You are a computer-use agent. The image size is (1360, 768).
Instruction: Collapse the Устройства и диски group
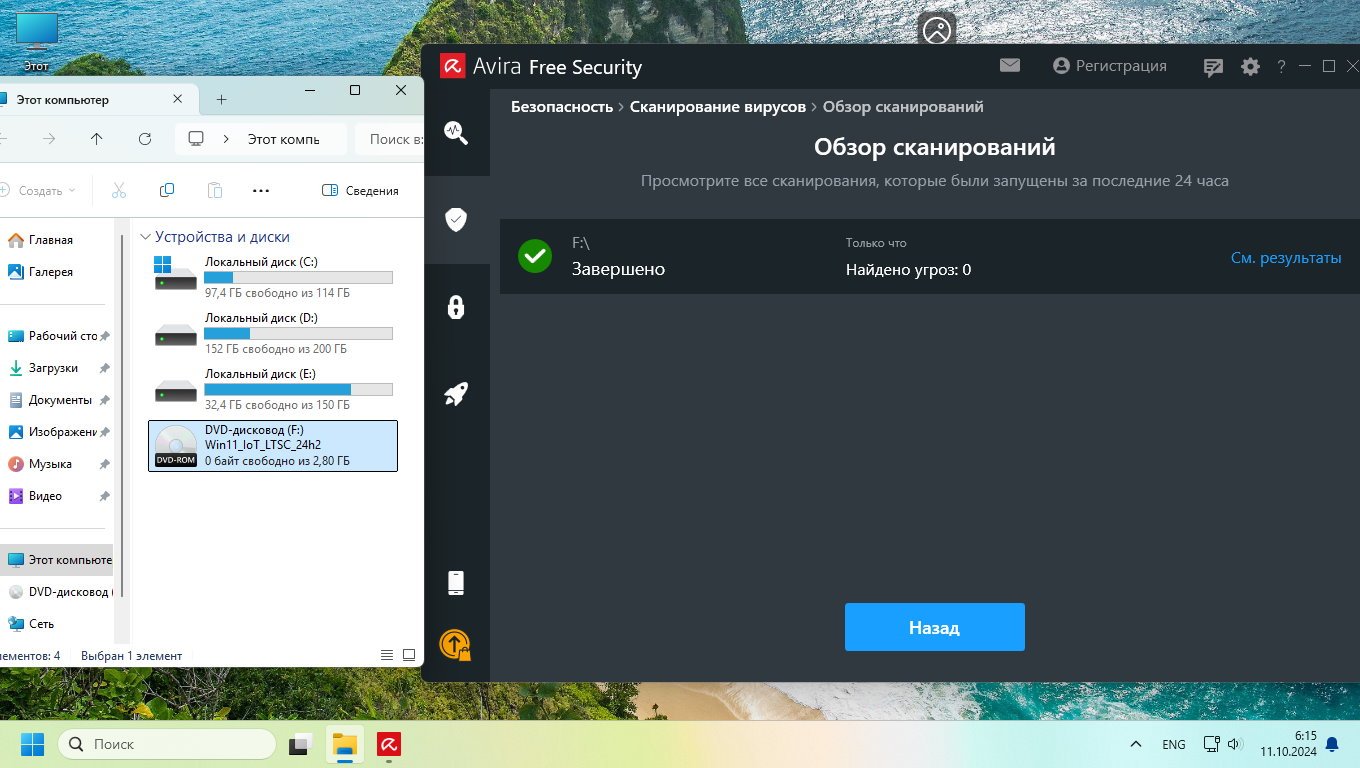coord(146,237)
